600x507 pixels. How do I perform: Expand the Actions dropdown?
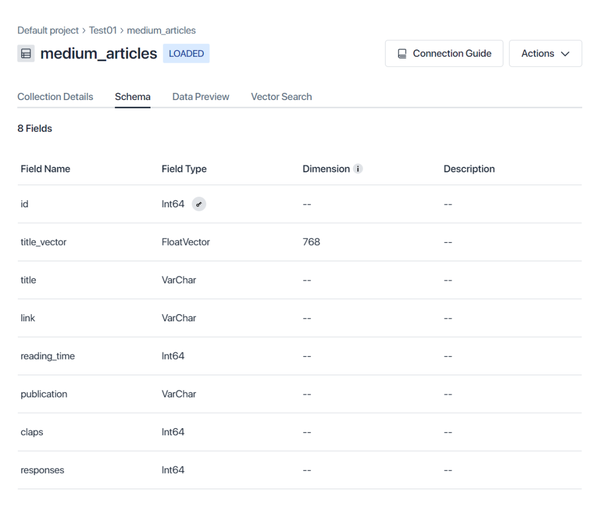point(545,54)
